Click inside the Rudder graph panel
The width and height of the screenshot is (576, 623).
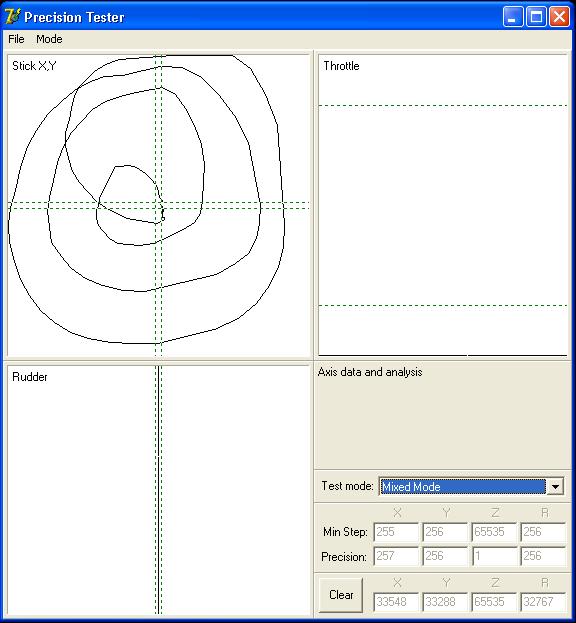158,490
